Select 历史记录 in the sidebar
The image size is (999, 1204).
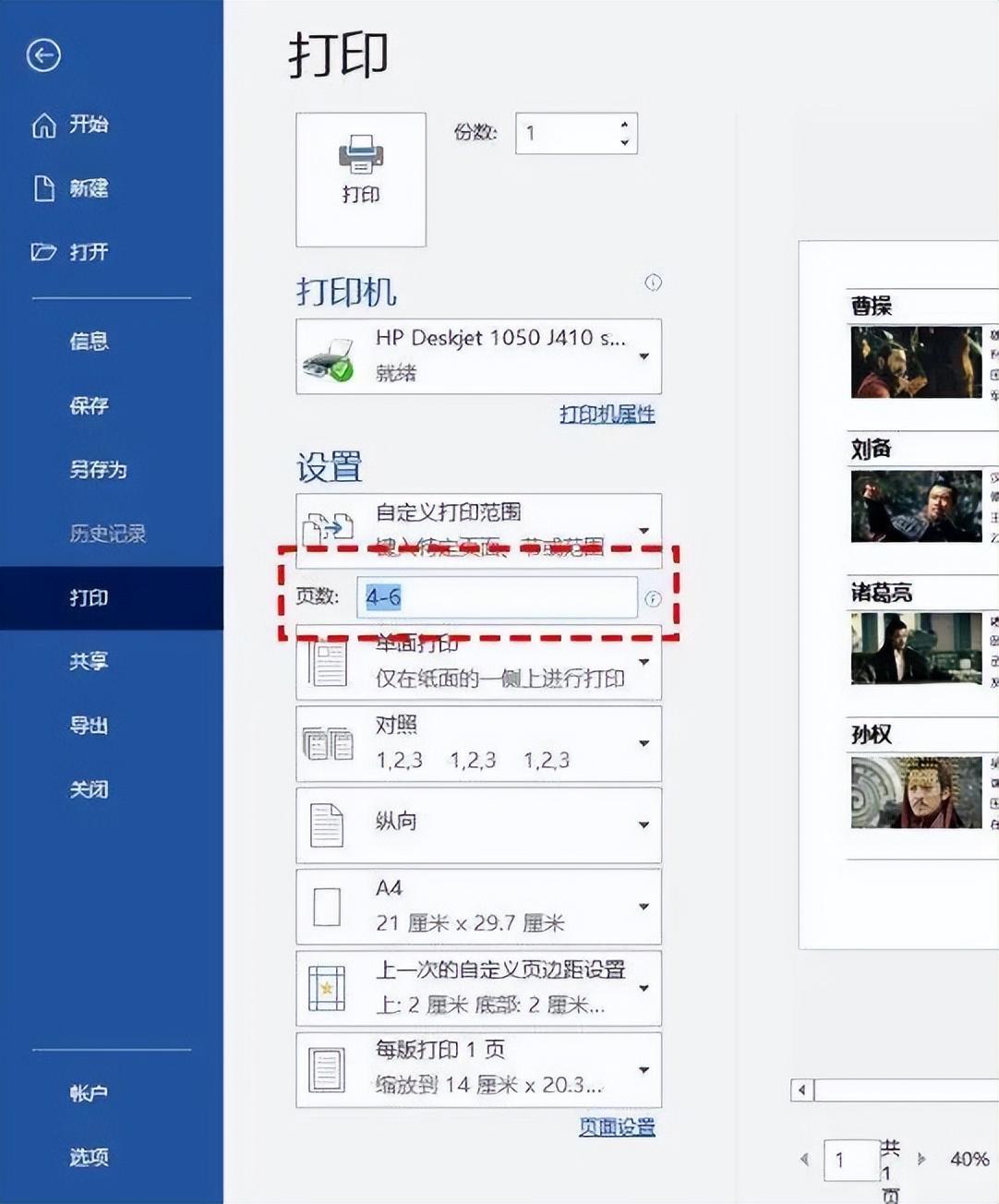(107, 533)
